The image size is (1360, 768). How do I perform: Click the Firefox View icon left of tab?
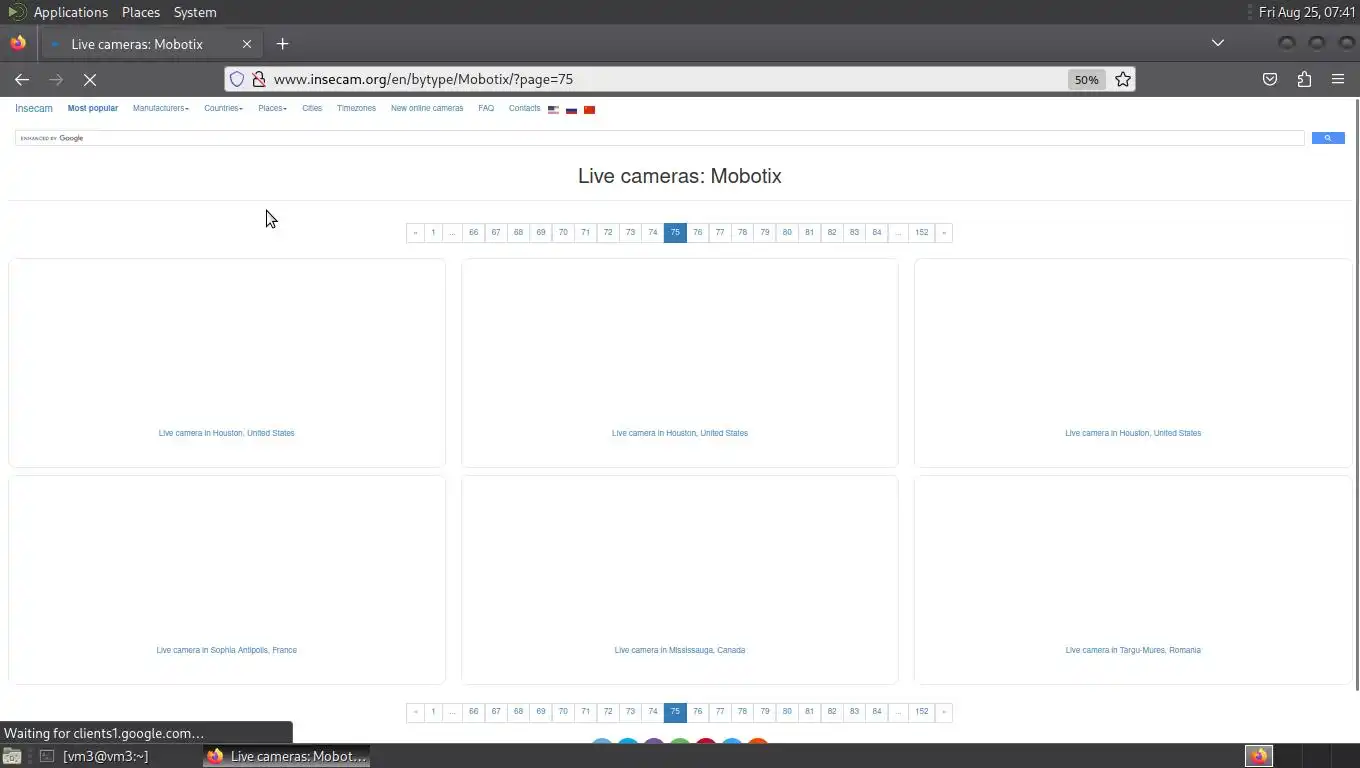pyautogui.click(x=17, y=44)
